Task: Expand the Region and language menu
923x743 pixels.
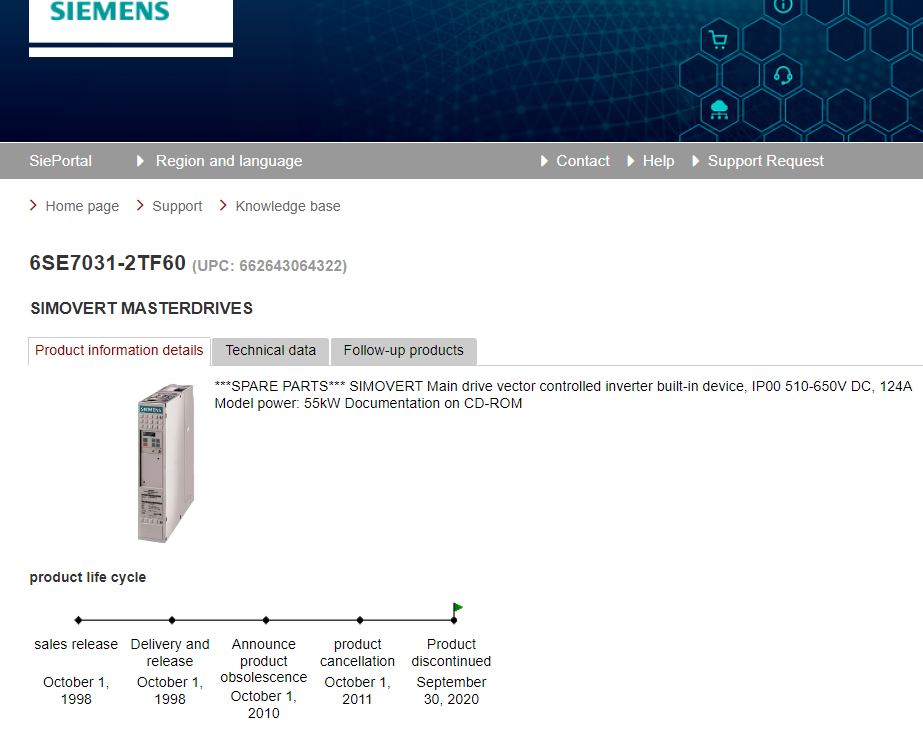Action: point(228,161)
